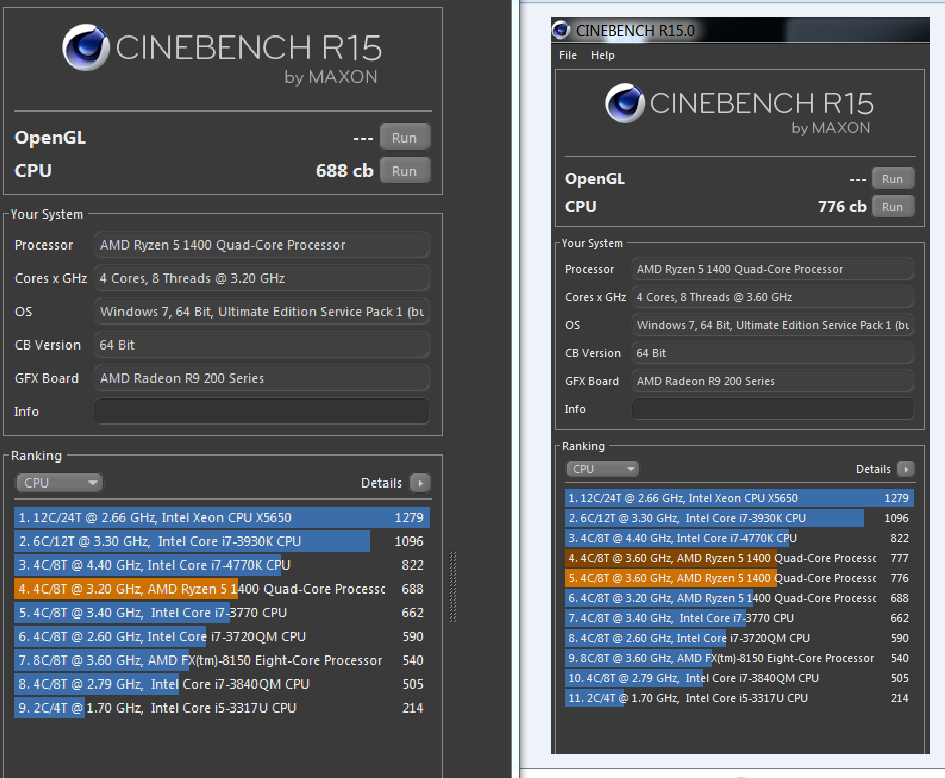Select Ryzen 5 1400 row scoring 777

click(739, 558)
